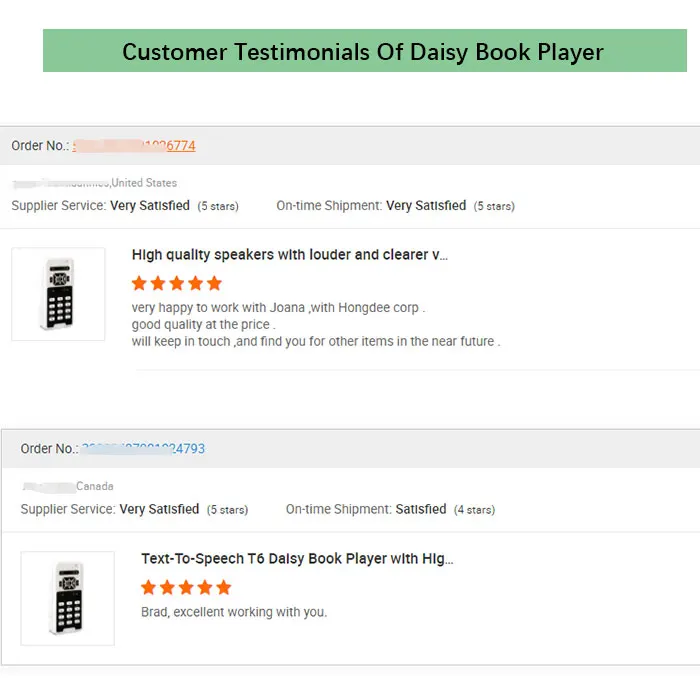The image size is (700, 700).
Task: Click the first star of the Brad review rating
Action: [x=149, y=588]
